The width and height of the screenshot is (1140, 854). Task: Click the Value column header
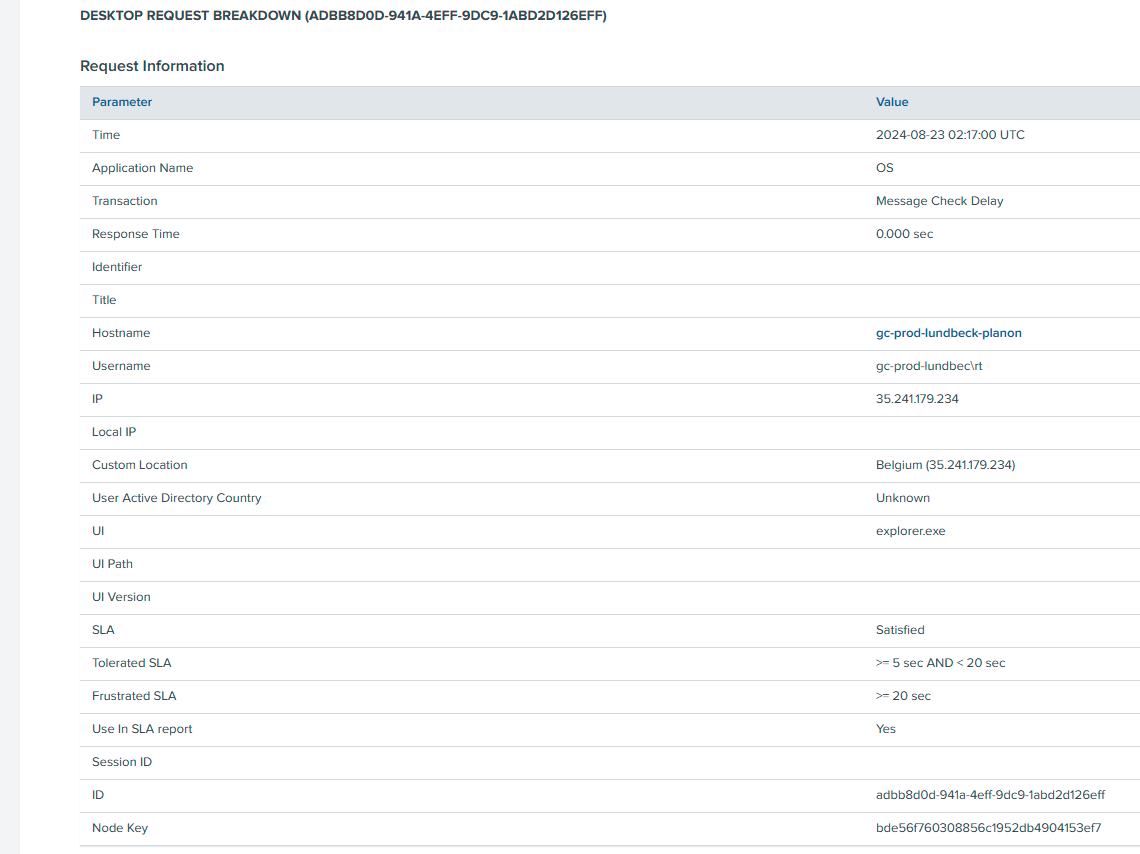point(892,102)
